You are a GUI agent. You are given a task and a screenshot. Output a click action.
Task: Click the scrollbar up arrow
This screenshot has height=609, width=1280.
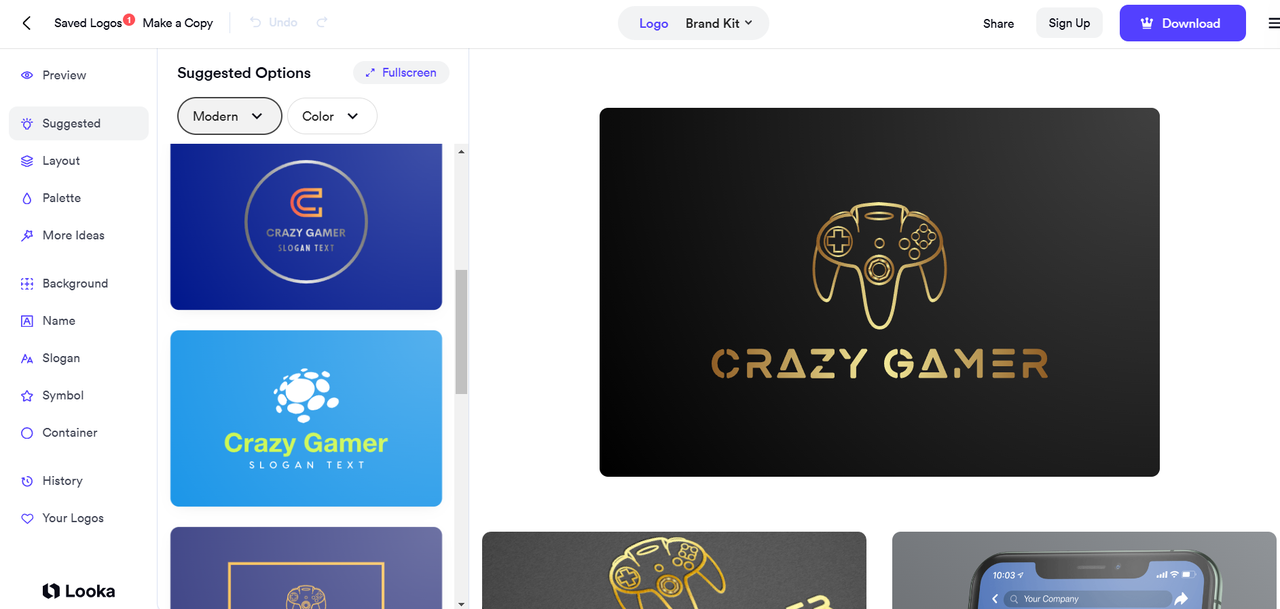tap(461, 152)
